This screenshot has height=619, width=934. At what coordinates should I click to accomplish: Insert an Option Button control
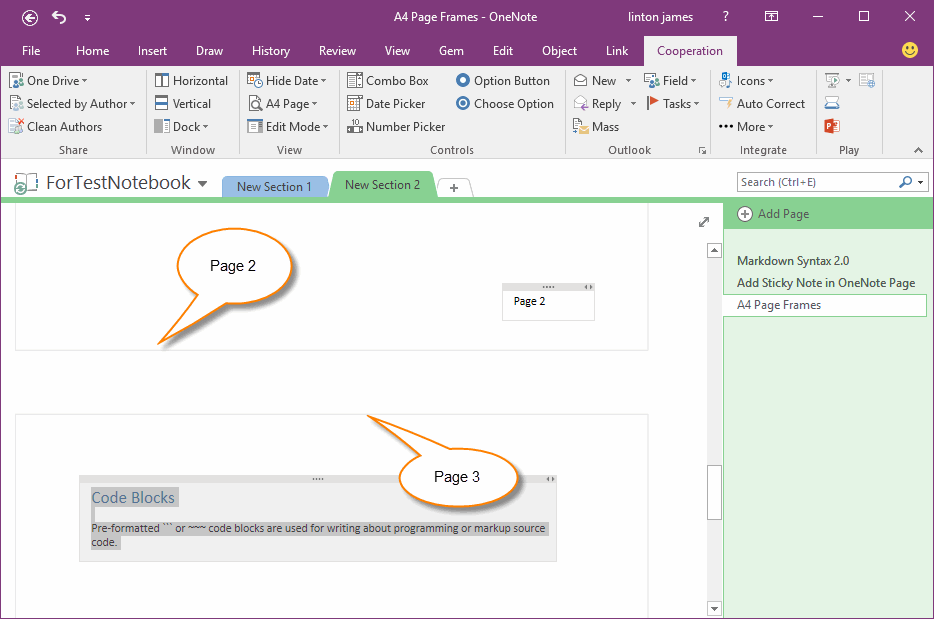click(x=503, y=80)
